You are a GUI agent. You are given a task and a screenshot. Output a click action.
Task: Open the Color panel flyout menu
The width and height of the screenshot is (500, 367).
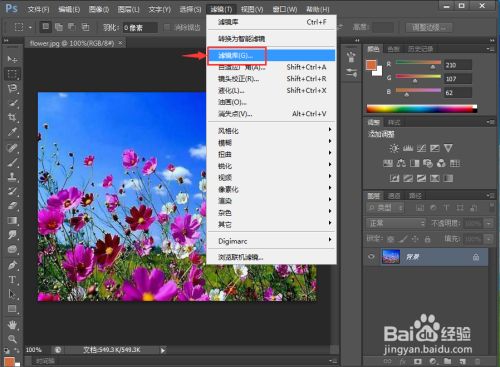[x=490, y=49]
